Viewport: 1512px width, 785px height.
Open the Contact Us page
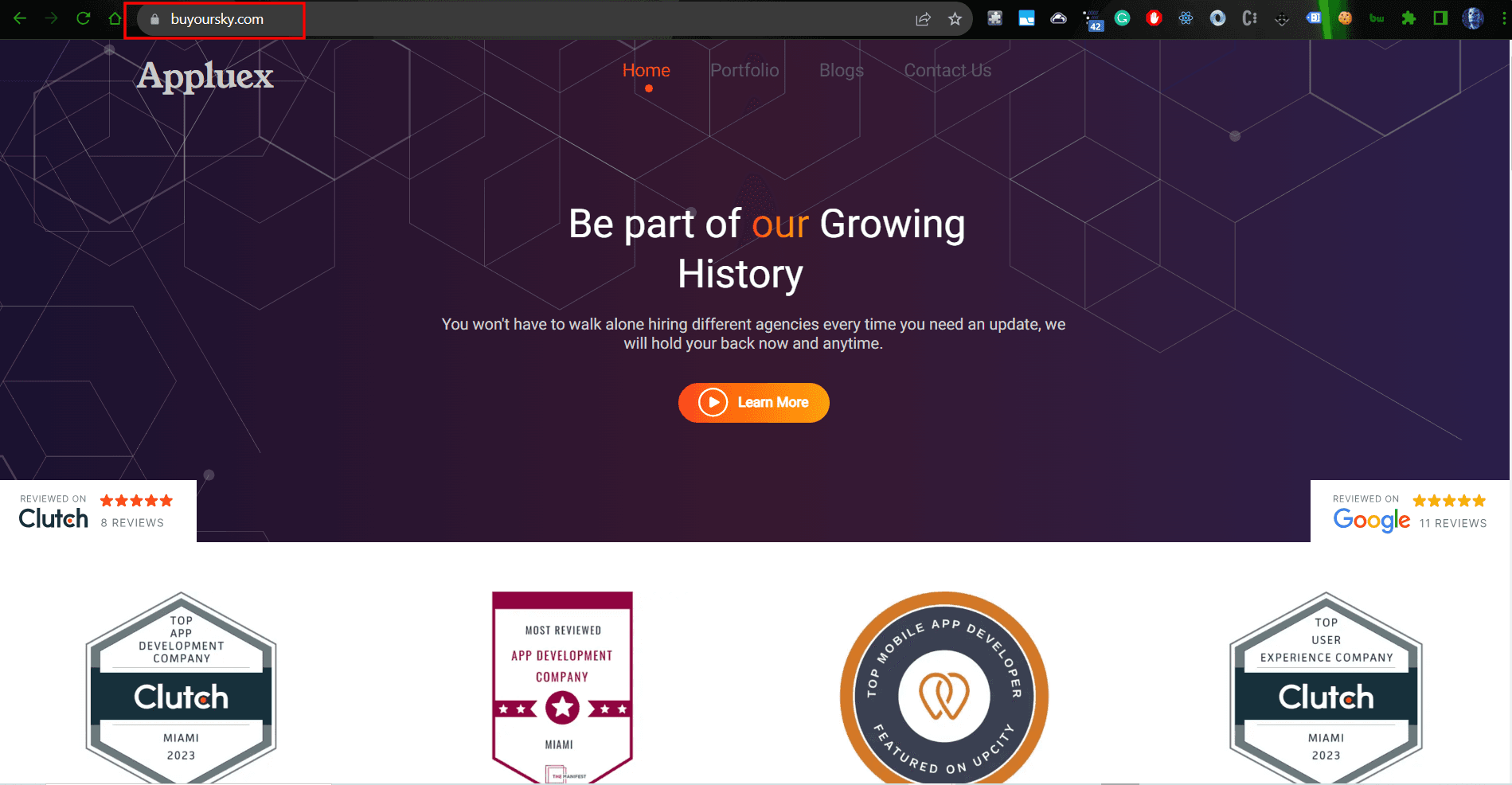coord(947,71)
